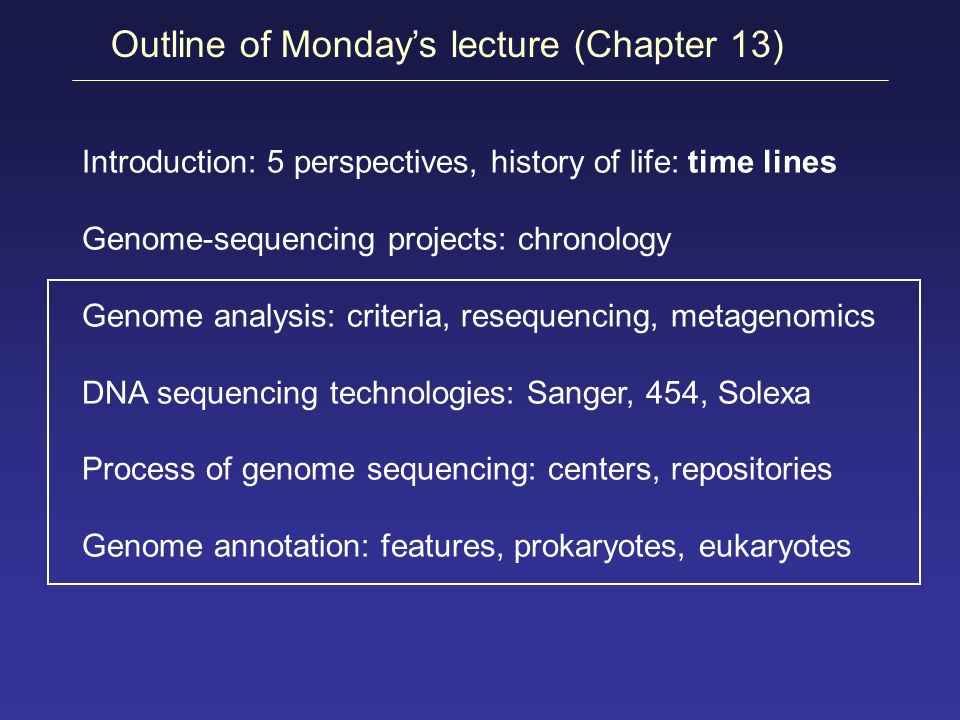Select the word 'repositories'

pos(751,470)
